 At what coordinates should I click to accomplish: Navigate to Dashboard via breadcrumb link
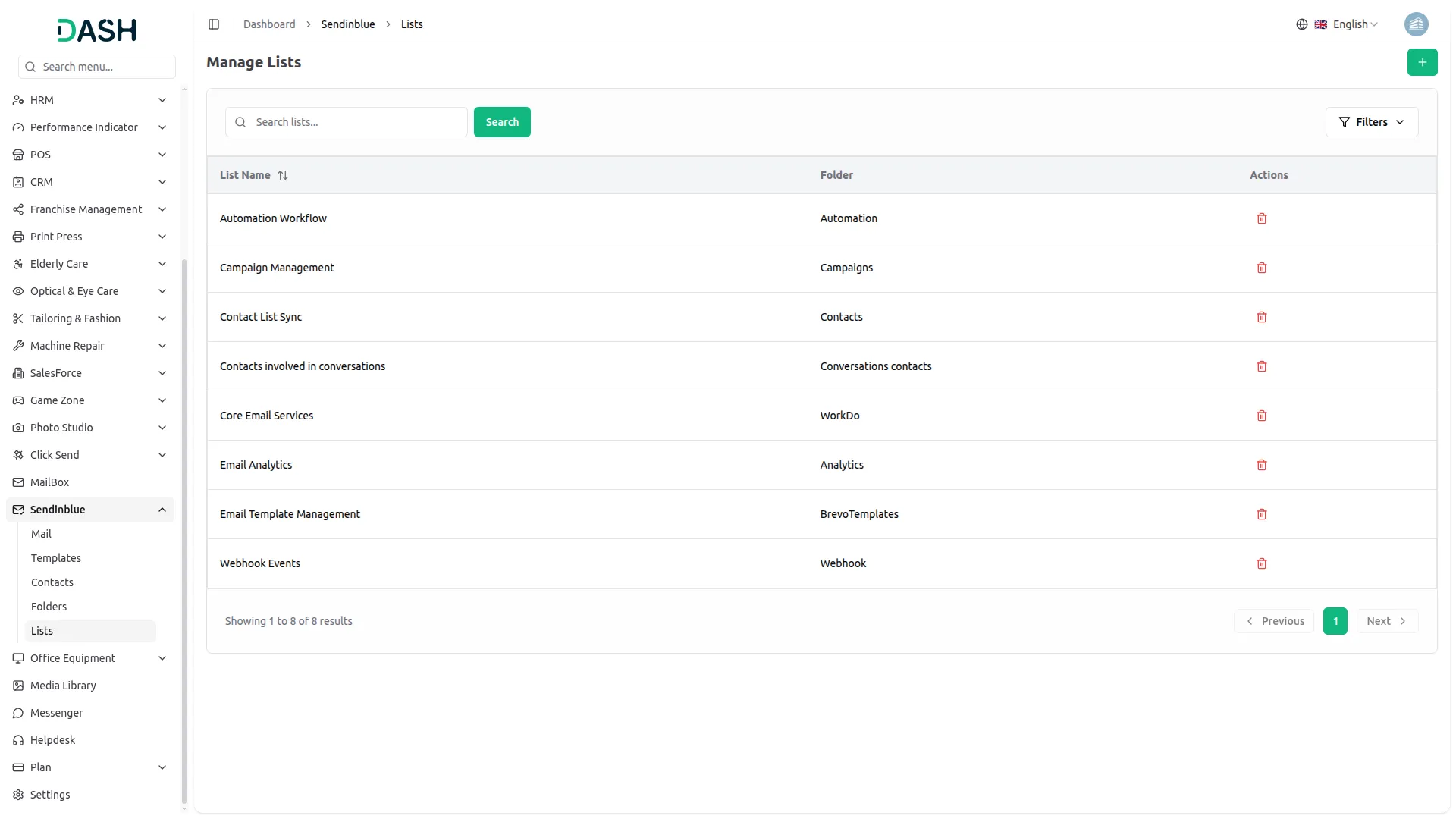click(x=269, y=24)
